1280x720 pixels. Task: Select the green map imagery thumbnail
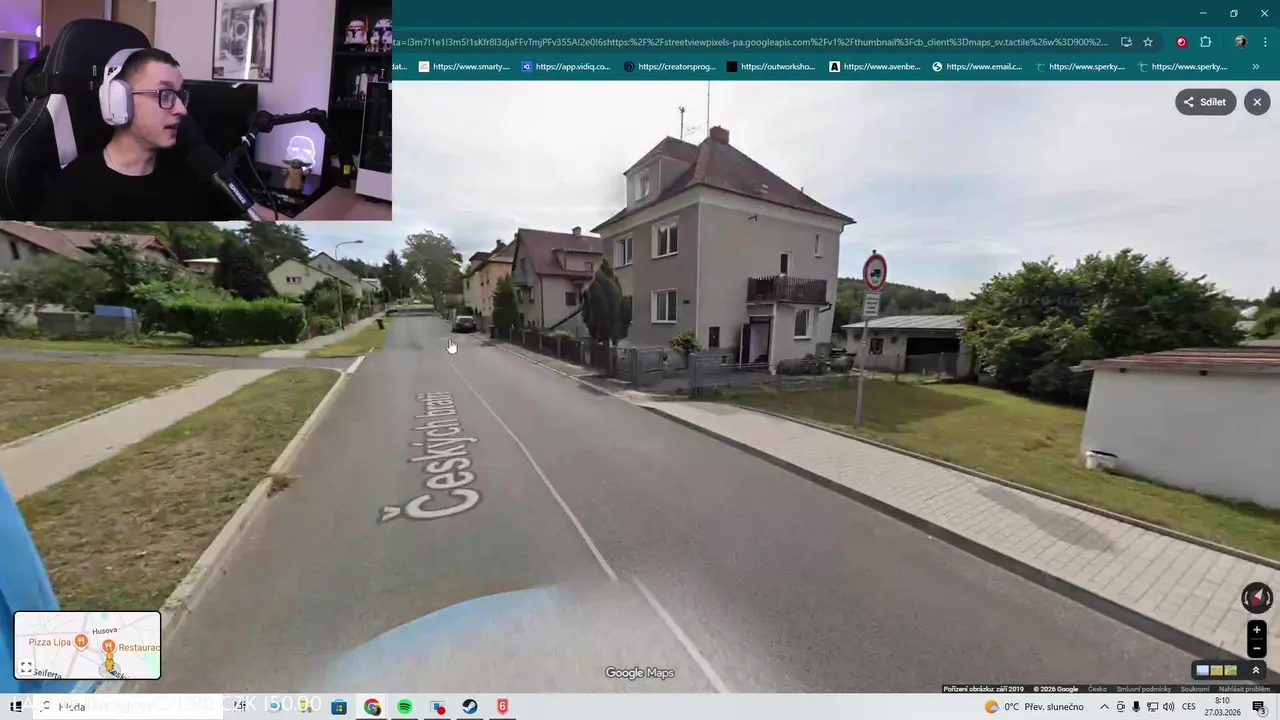click(x=1231, y=670)
